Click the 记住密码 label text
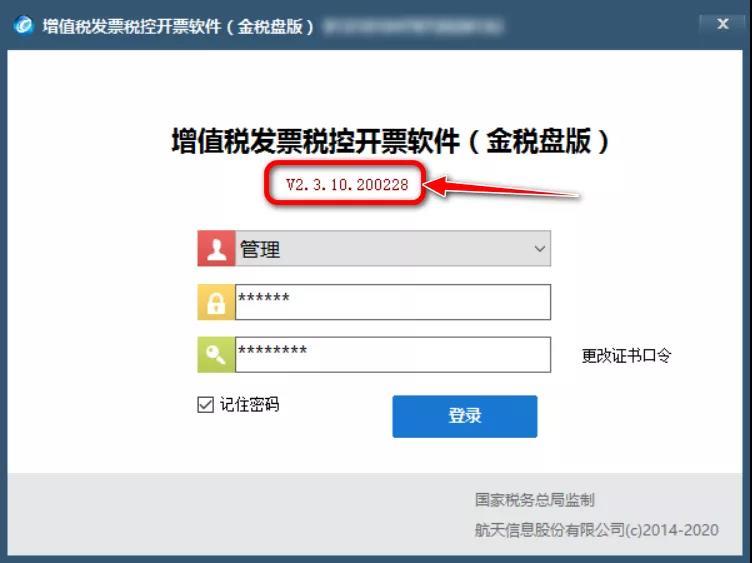Image resolution: width=752 pixels, height=563 pixels. [249, 405]
